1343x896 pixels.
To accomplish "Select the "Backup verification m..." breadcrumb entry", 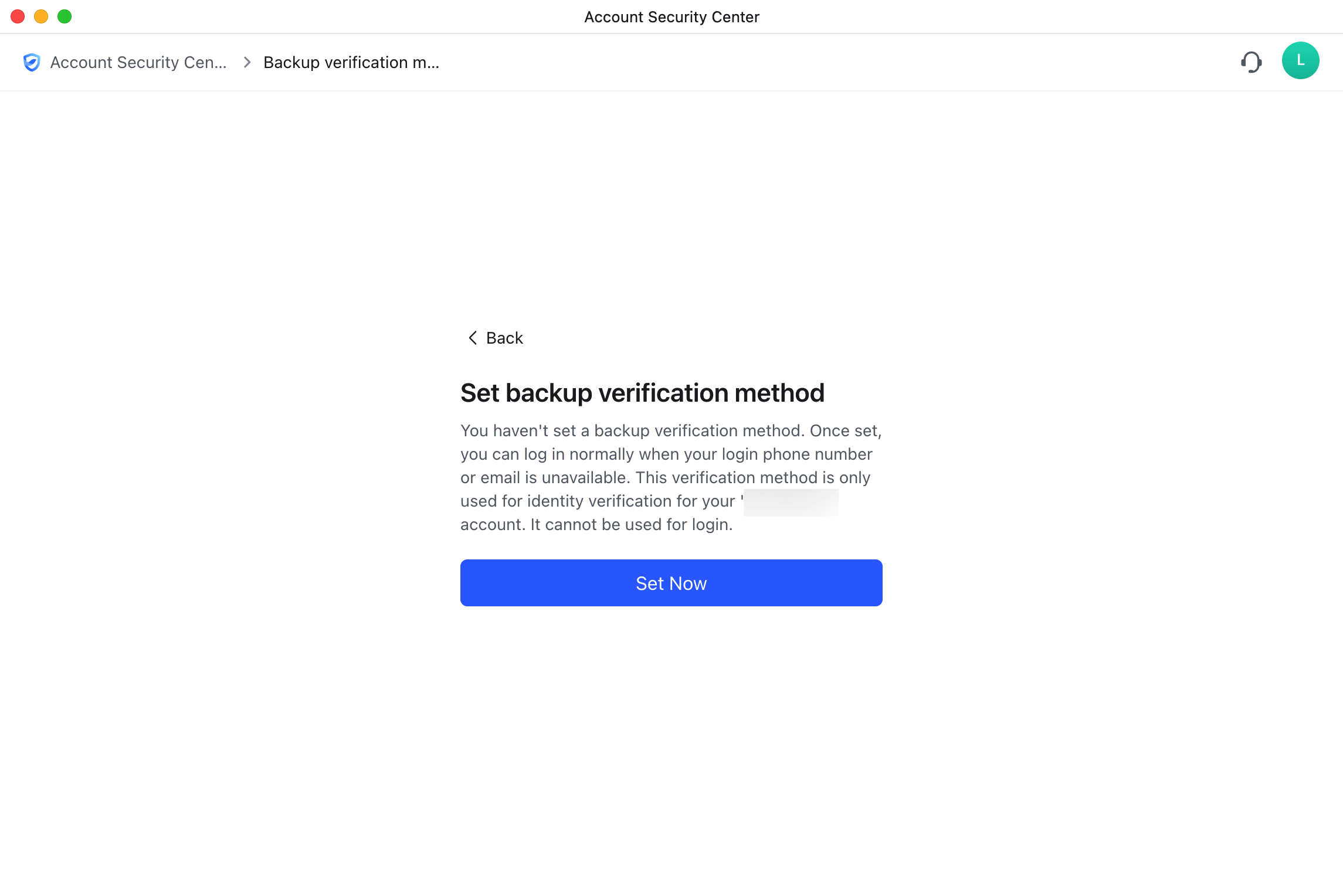I will tap(351, 62).
